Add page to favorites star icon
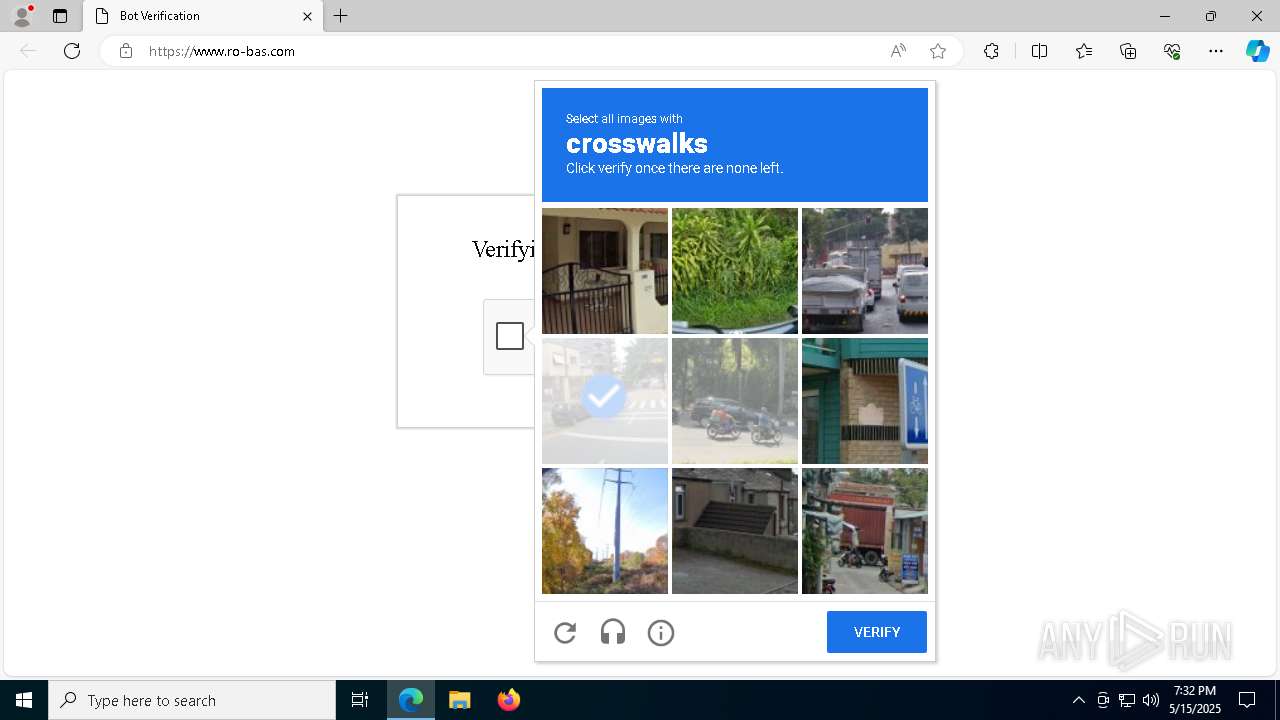The width and height of the screenshot is (1280, 720). point(938,51)
